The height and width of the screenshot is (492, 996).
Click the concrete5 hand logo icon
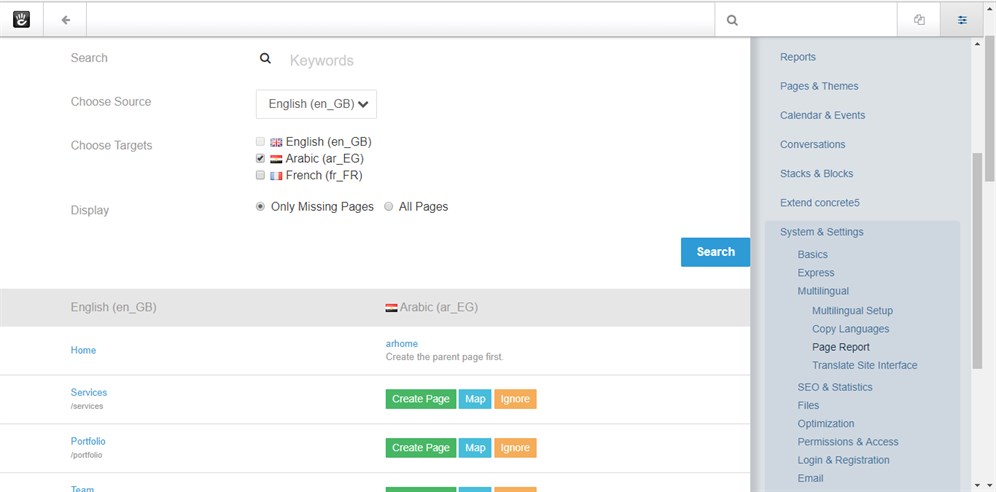[x=21, y=19]
